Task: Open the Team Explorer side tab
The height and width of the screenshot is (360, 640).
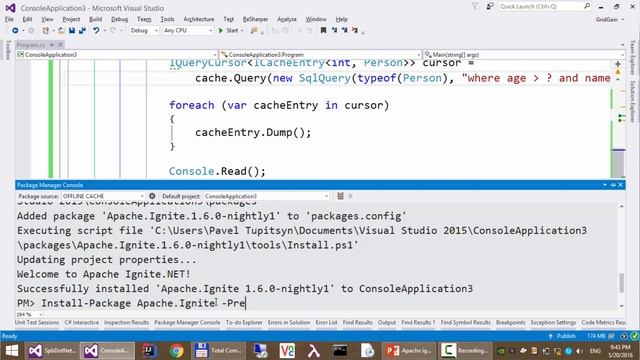Action: pos(632,57)
